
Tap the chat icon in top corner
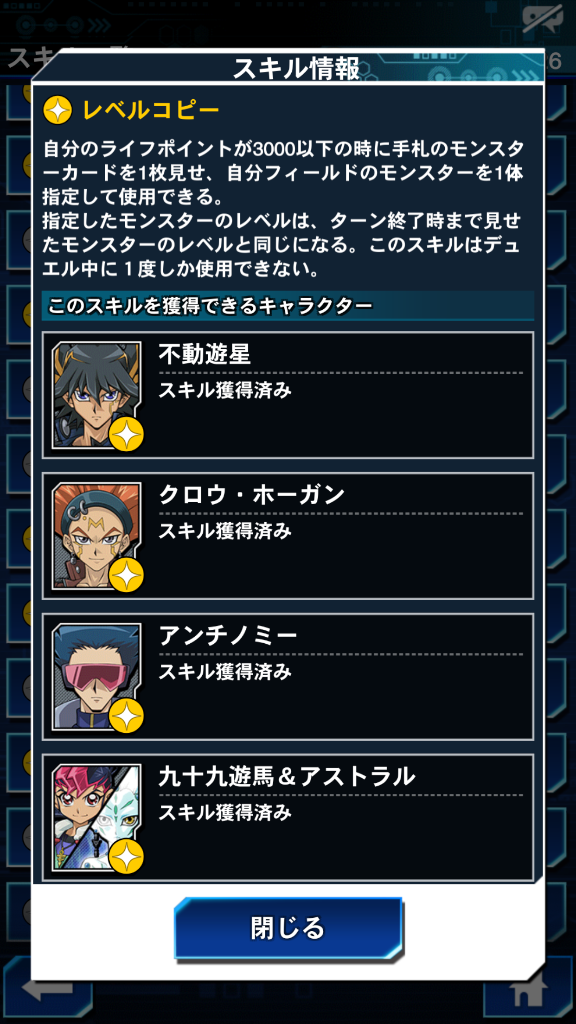pos(543,21)
